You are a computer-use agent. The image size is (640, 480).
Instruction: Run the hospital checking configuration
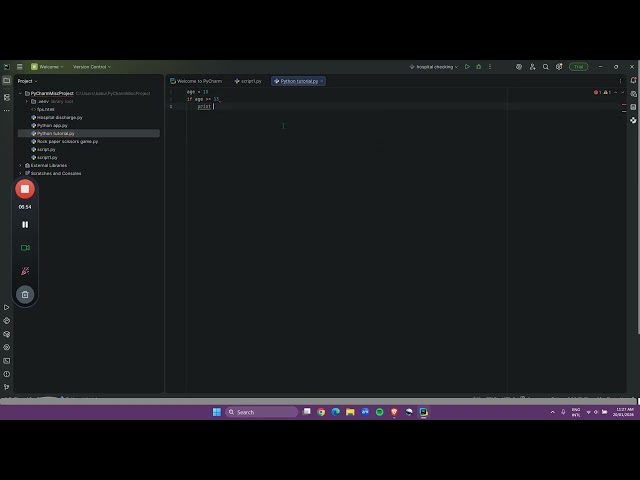tap(467, 67)
